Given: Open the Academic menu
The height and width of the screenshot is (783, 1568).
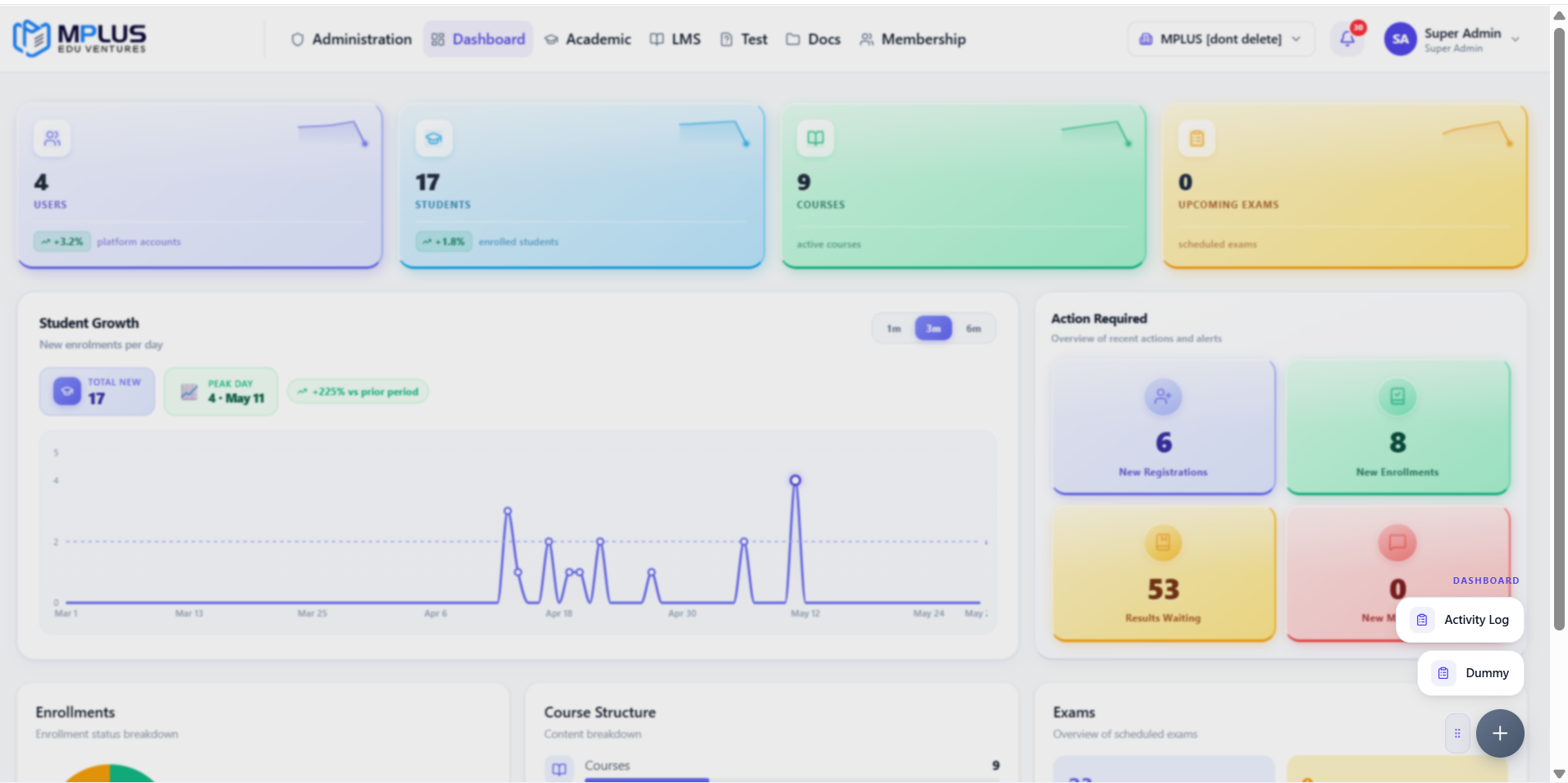Looking at the screenshot, I should (588, 39).
